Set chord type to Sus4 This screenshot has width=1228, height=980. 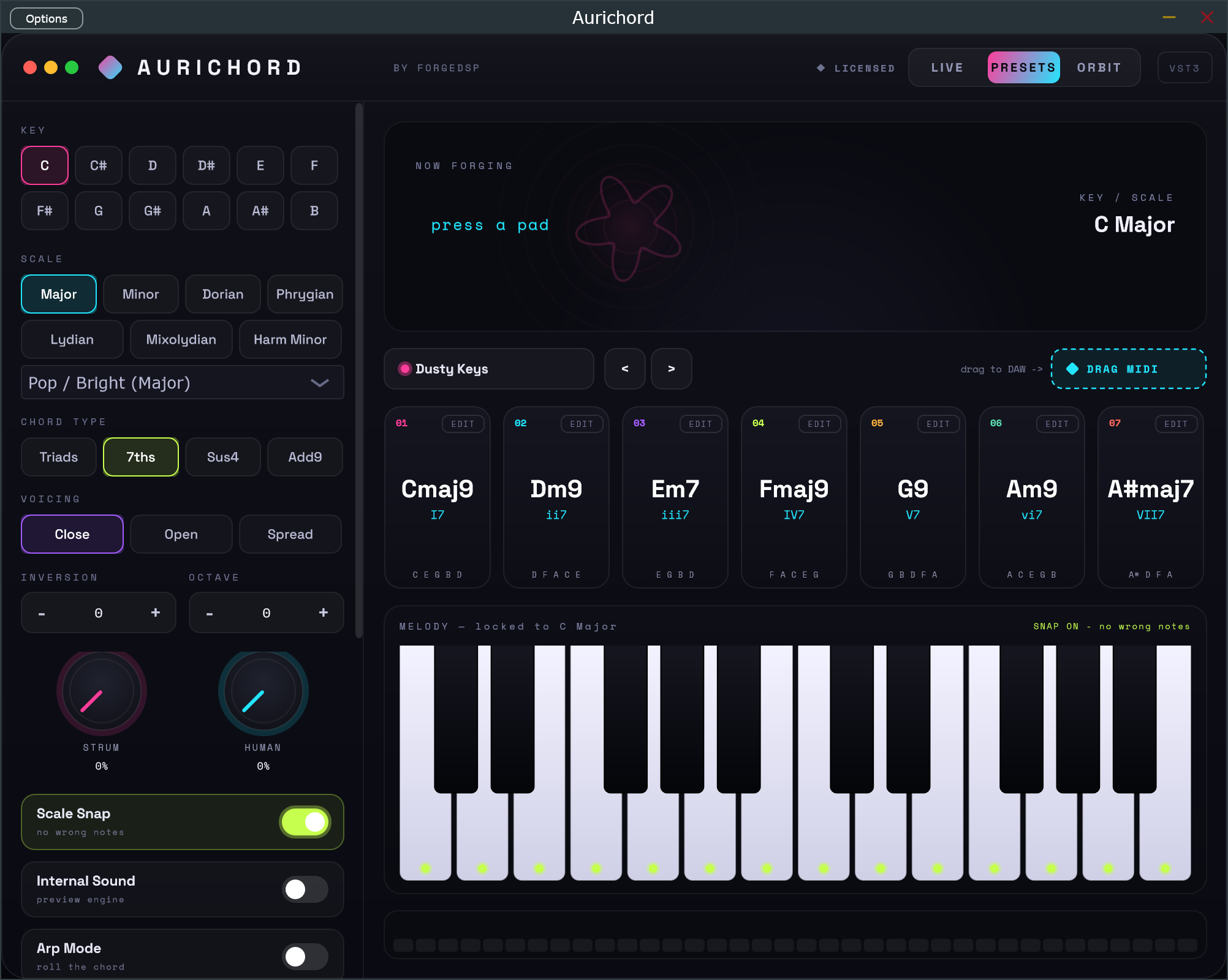click(x=223, y=457)
